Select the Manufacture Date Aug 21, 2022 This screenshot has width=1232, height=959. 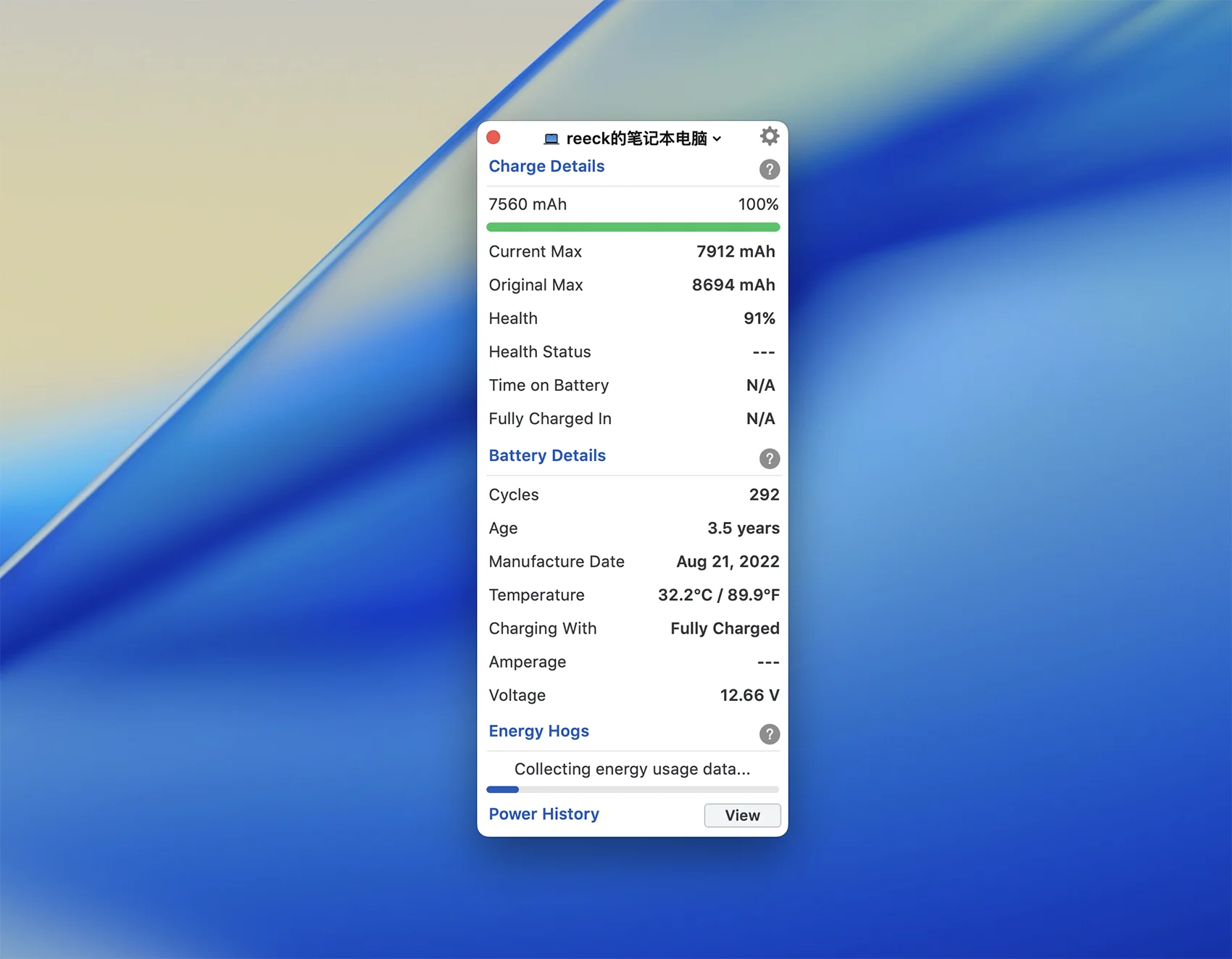coord(728,562)
